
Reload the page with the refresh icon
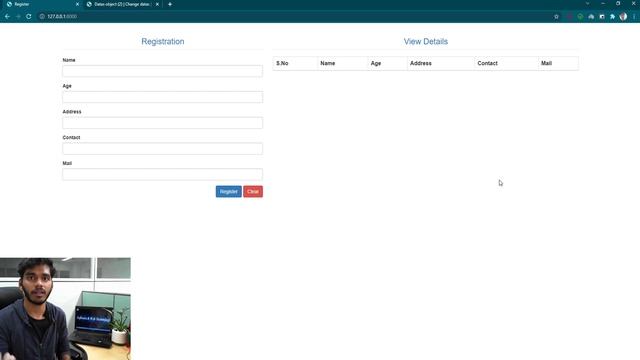pyautogui.click(x=29, y=16)
